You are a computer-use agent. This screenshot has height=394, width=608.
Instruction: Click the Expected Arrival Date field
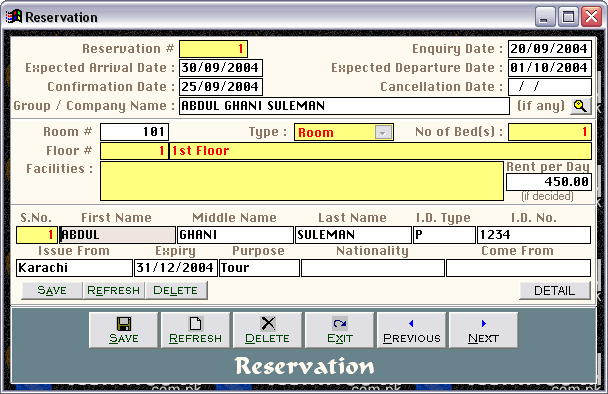[221, 68]
